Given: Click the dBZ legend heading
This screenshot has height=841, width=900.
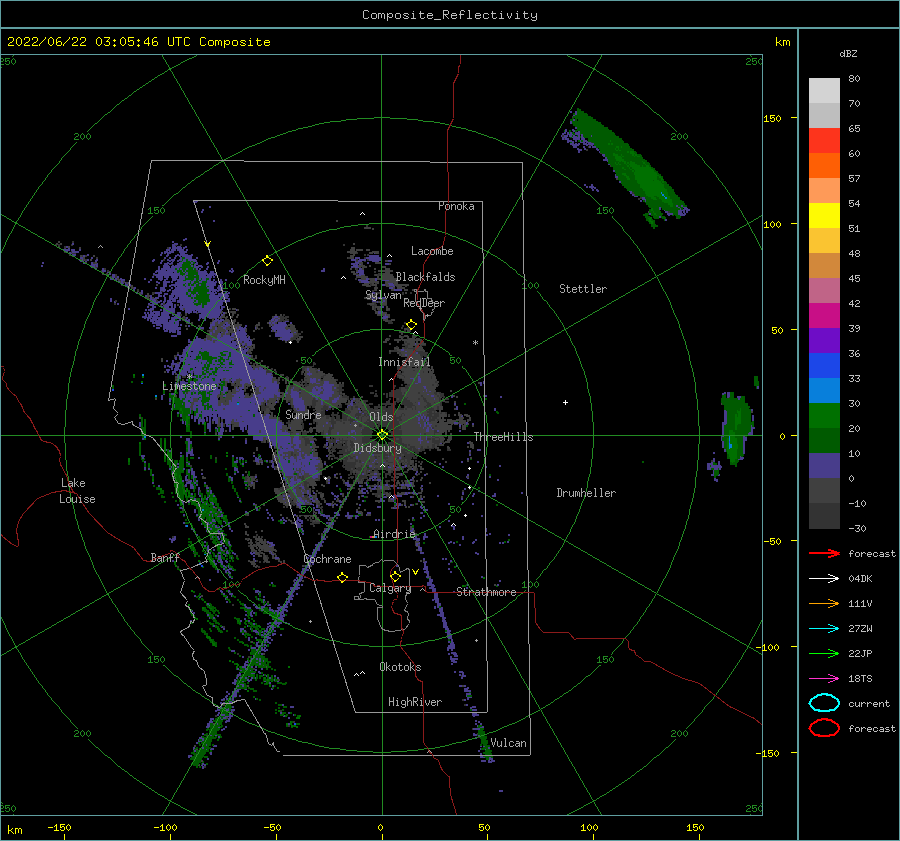Looking at the screenshot, I should [x=848, y=54].
